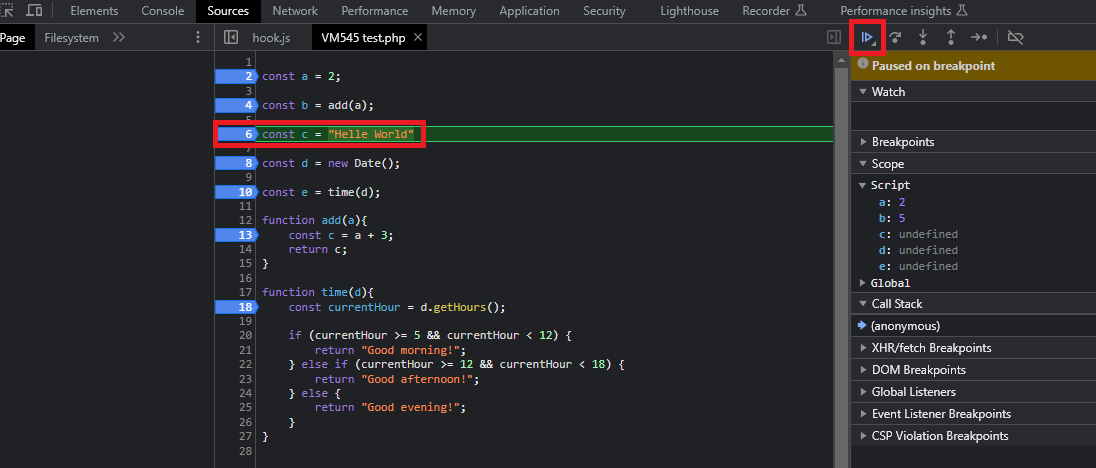Deactivate all breakpoints icon
Viewport: 1096px width, 468px height.
[1015, 38]
